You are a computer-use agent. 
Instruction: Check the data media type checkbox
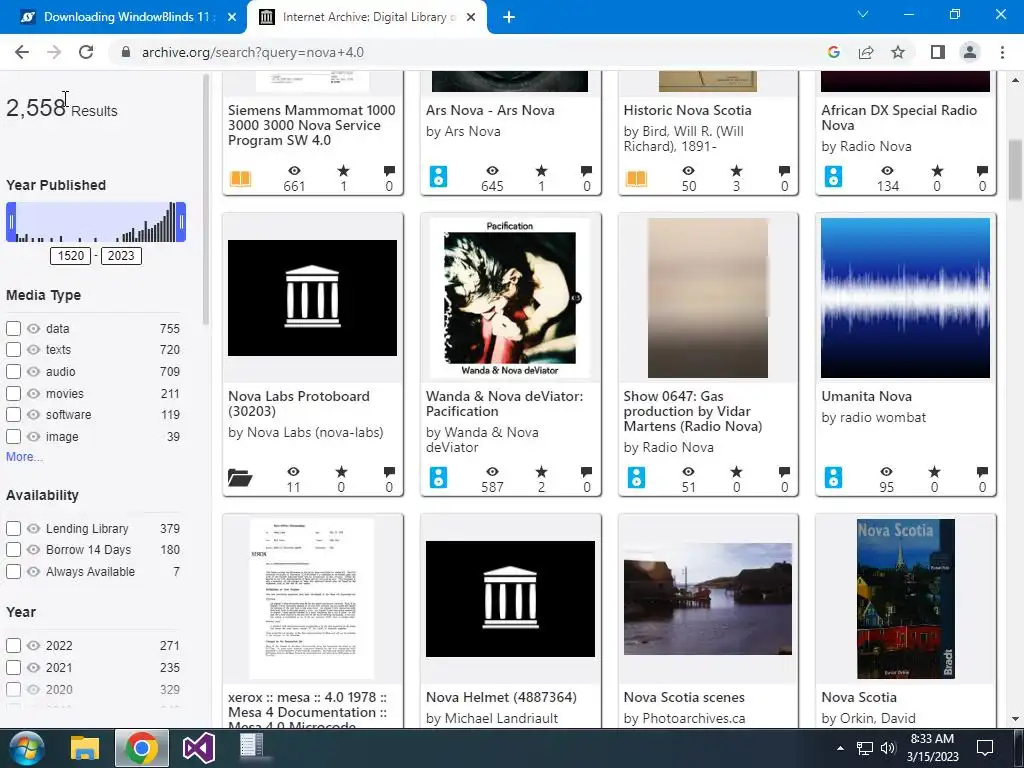point(13,328)
